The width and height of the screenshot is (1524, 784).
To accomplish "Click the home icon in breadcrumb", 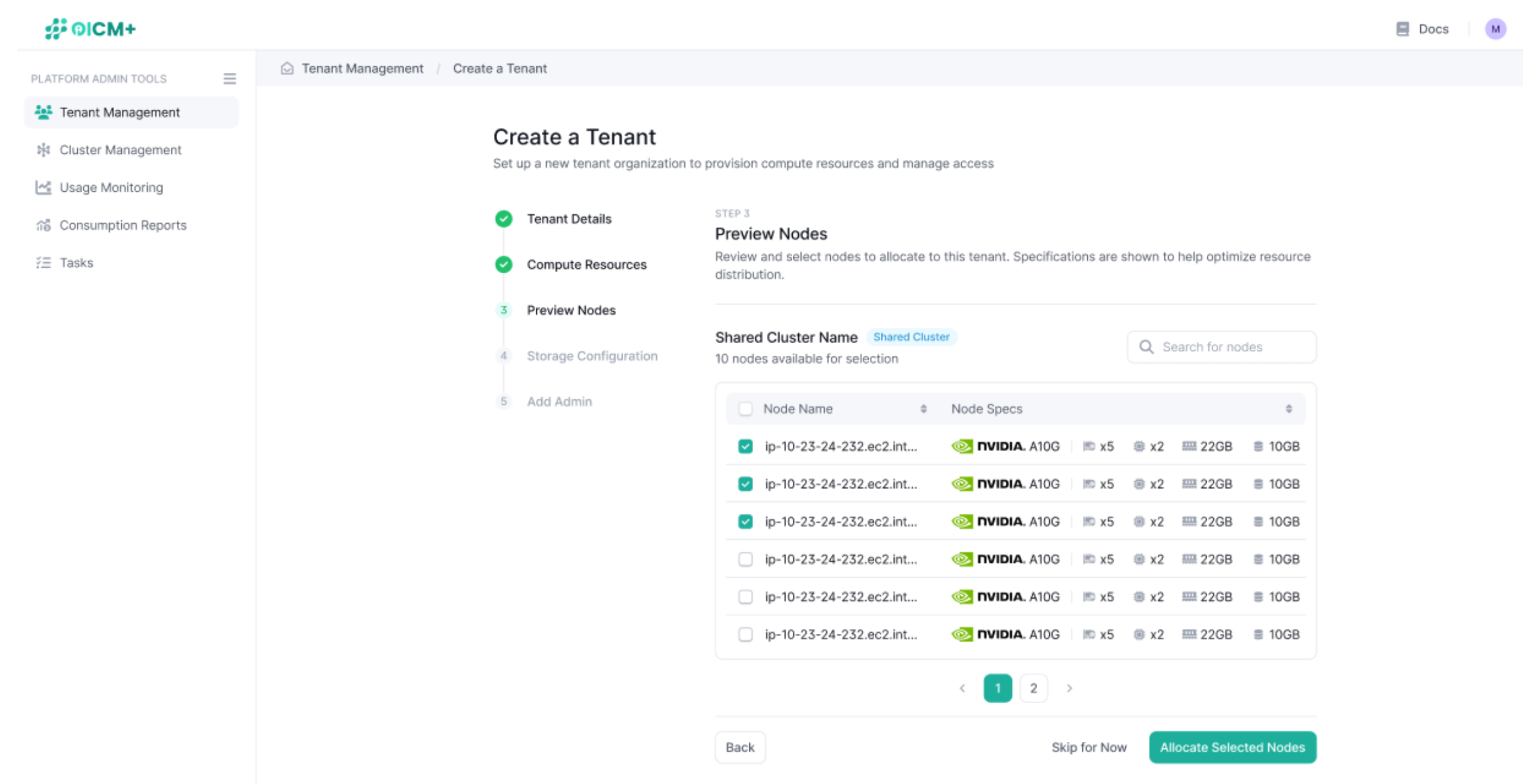I will click(287, 68).
